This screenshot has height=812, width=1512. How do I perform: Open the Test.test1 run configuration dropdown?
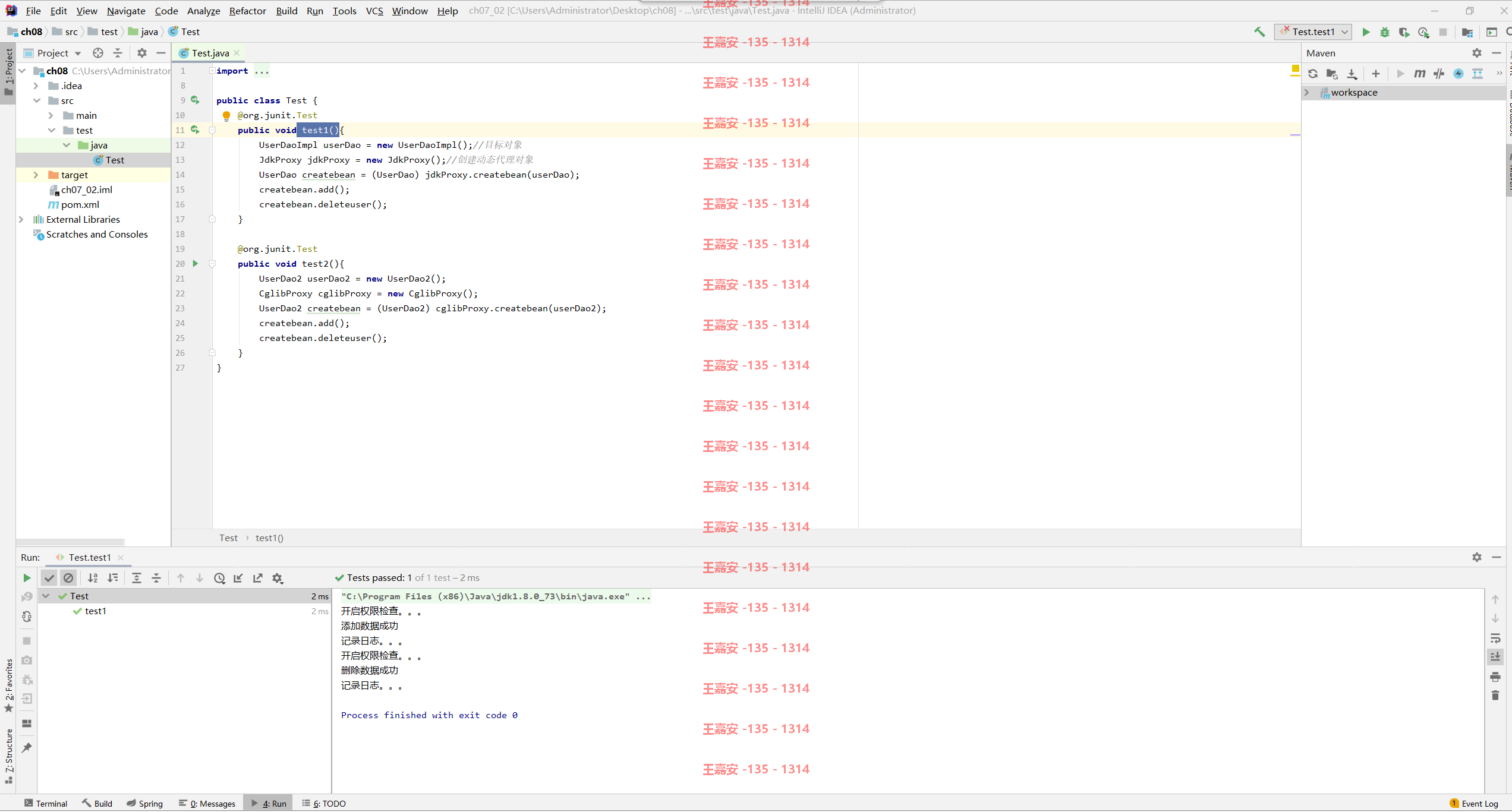coord(1314,32)
